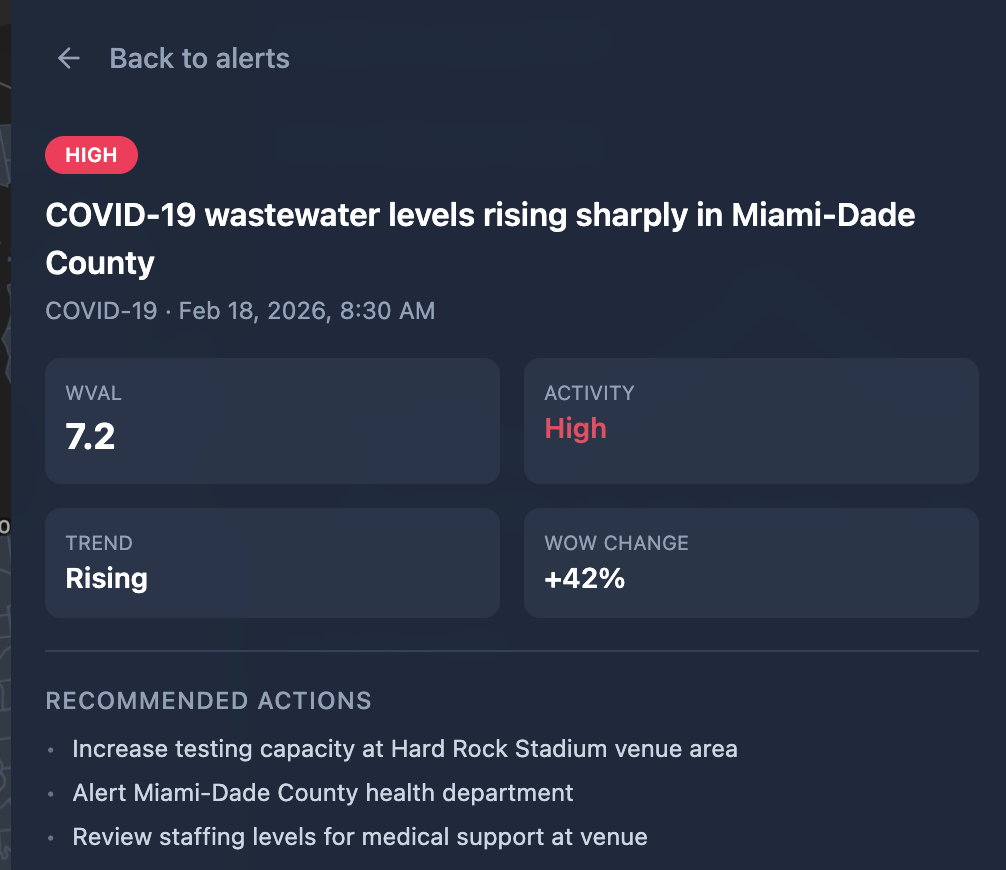
Task: Click the medical support staffing review action
Action: tap(359, 837)
